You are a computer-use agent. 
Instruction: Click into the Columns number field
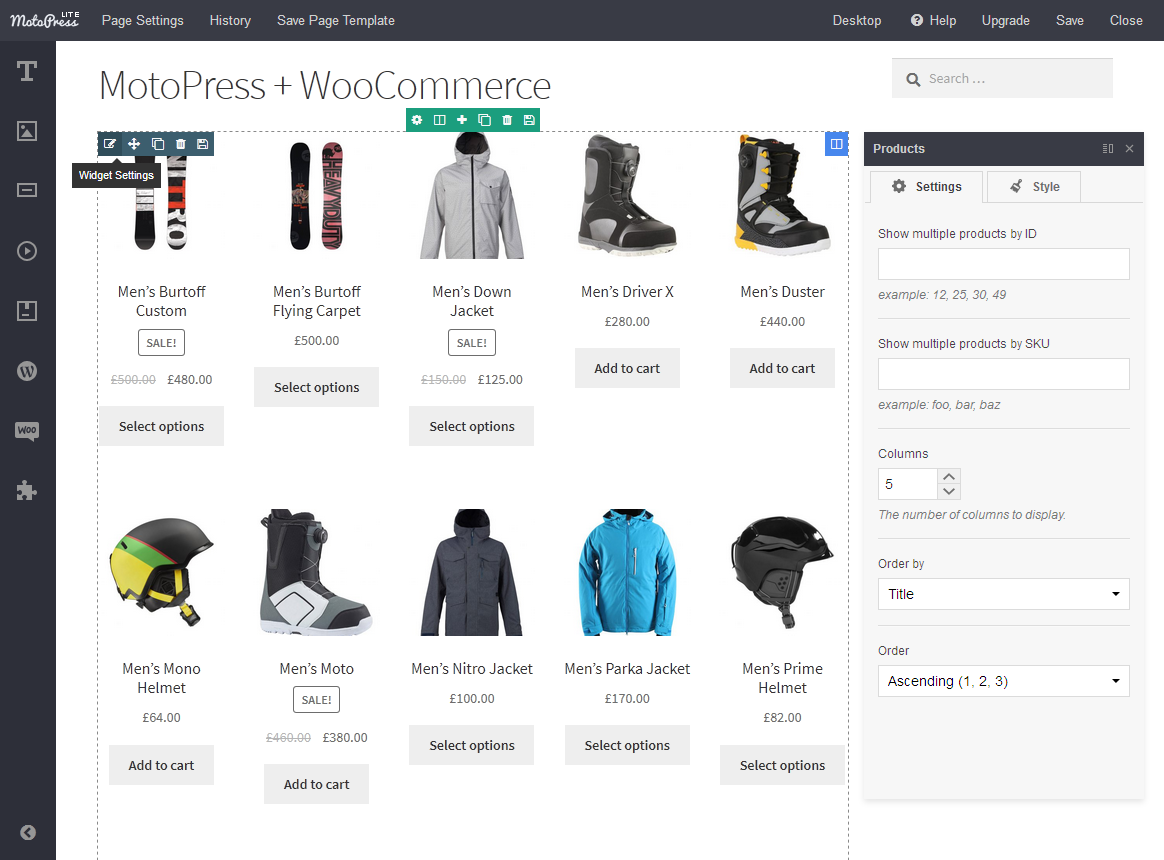click(908, 484)
